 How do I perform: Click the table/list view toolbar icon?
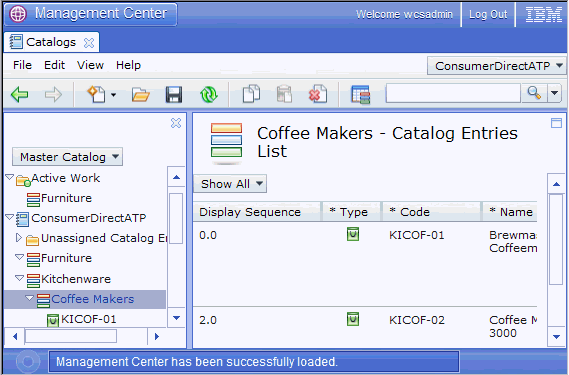[x=360, y=94]
